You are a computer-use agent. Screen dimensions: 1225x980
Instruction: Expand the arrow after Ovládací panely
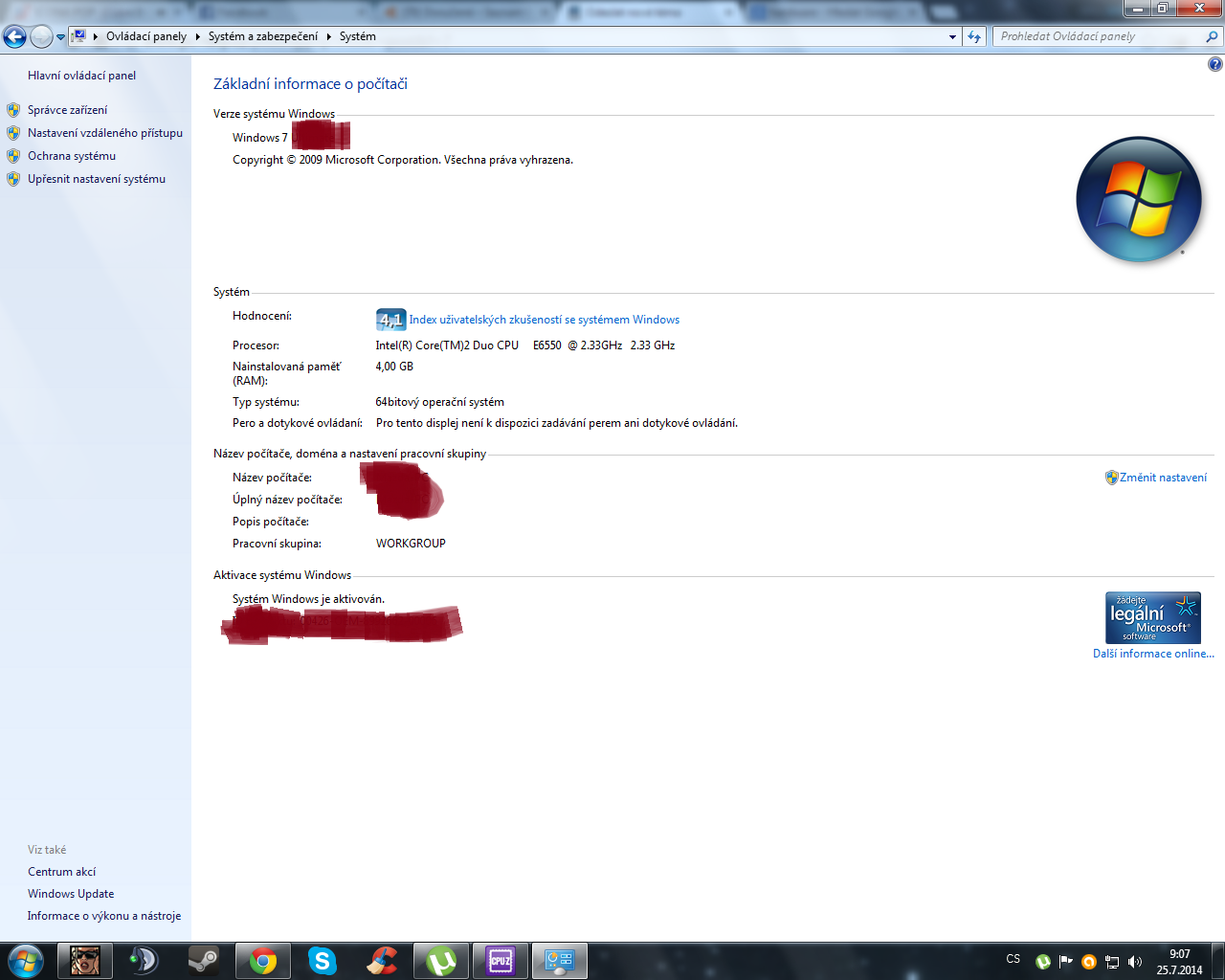198,36
